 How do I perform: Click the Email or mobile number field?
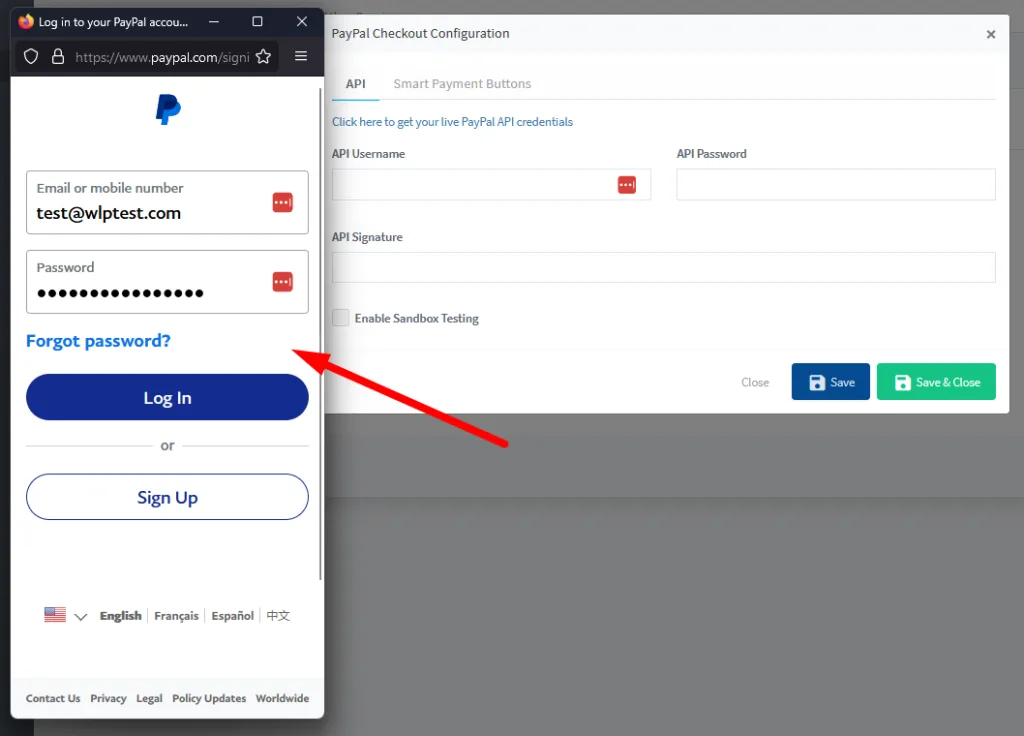point(167,202)
